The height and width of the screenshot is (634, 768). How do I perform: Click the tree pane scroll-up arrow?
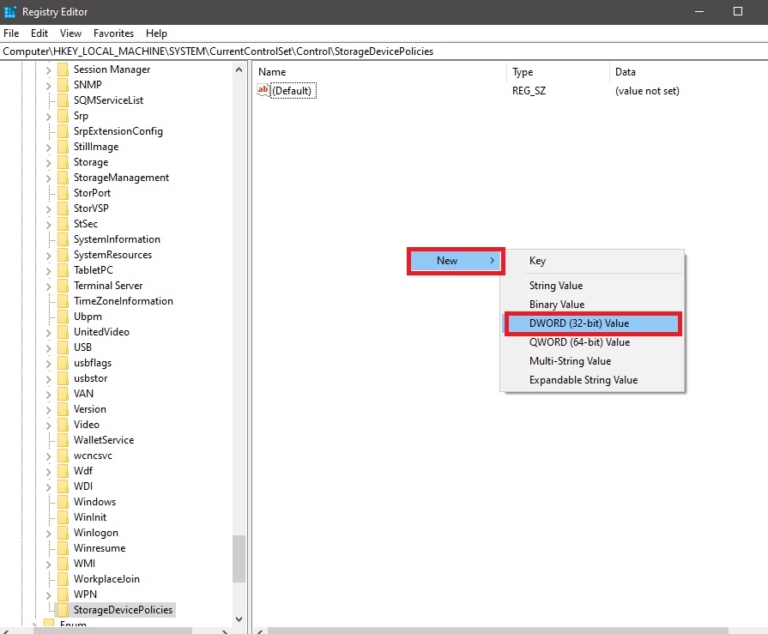(239, 70)
